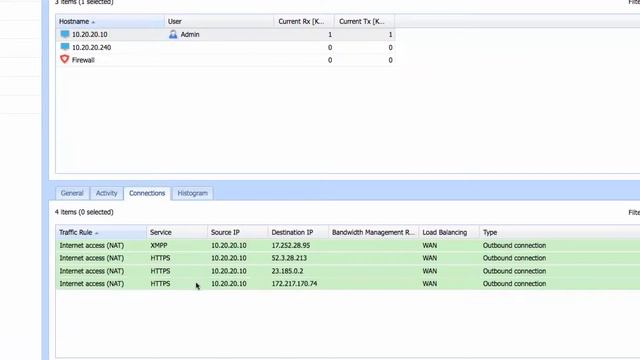This screenshot has width=640, height=360.
Task: Click Outbound connection in the 172.217.170.74 row
Action: tap(514, 284)
